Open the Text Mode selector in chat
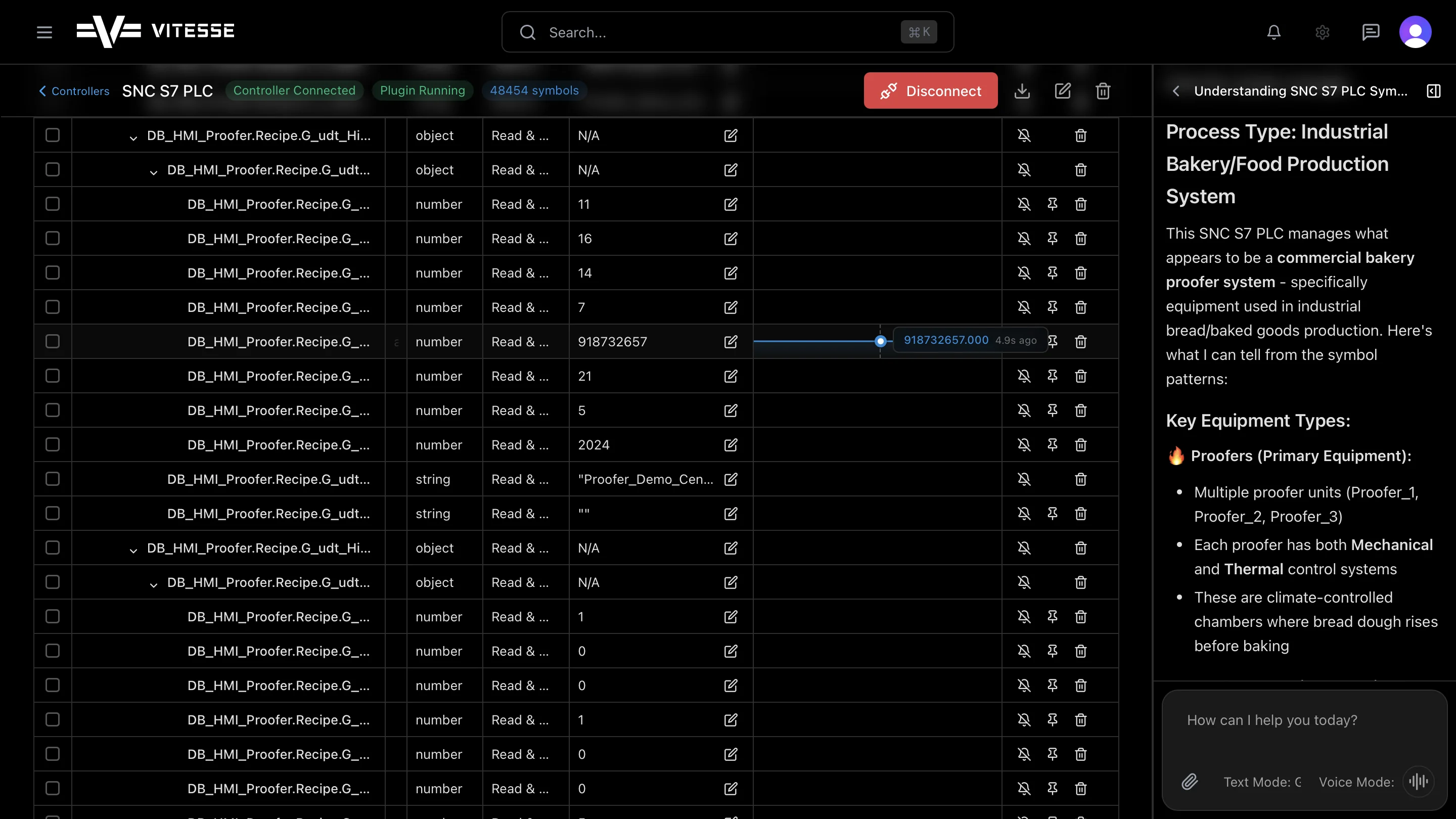Viewport: 1456px width, 819px height. (x=1262, y=782)
